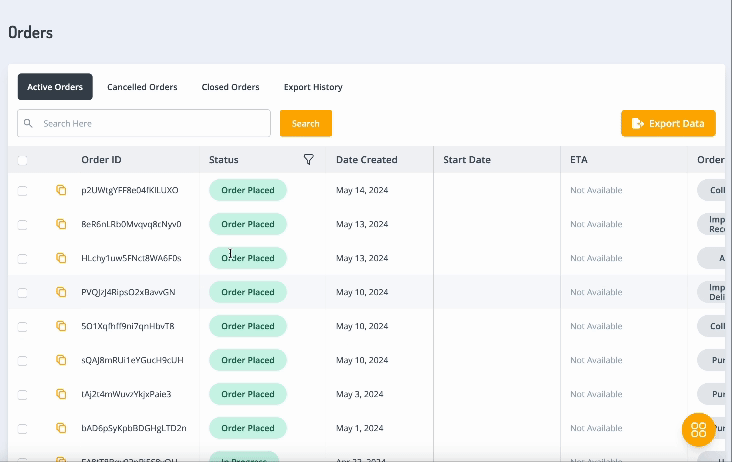Click copy icon for order HLchy1uw5FNct8WA6F0s
Image resolution: width=732 pixels, height=462 pixels.
coord(61,258)
